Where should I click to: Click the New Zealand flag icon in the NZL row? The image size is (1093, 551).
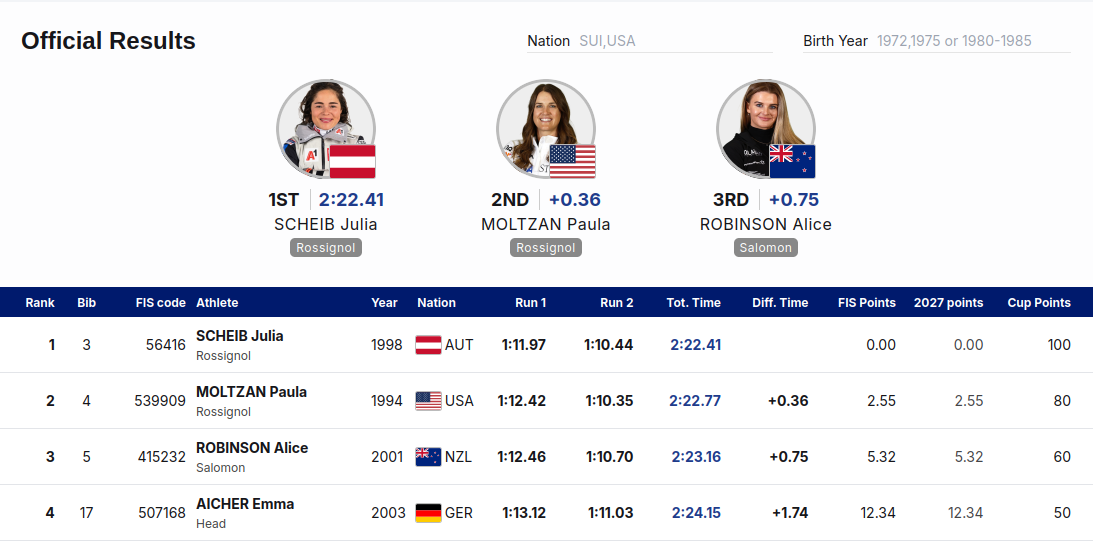point(428,456)
